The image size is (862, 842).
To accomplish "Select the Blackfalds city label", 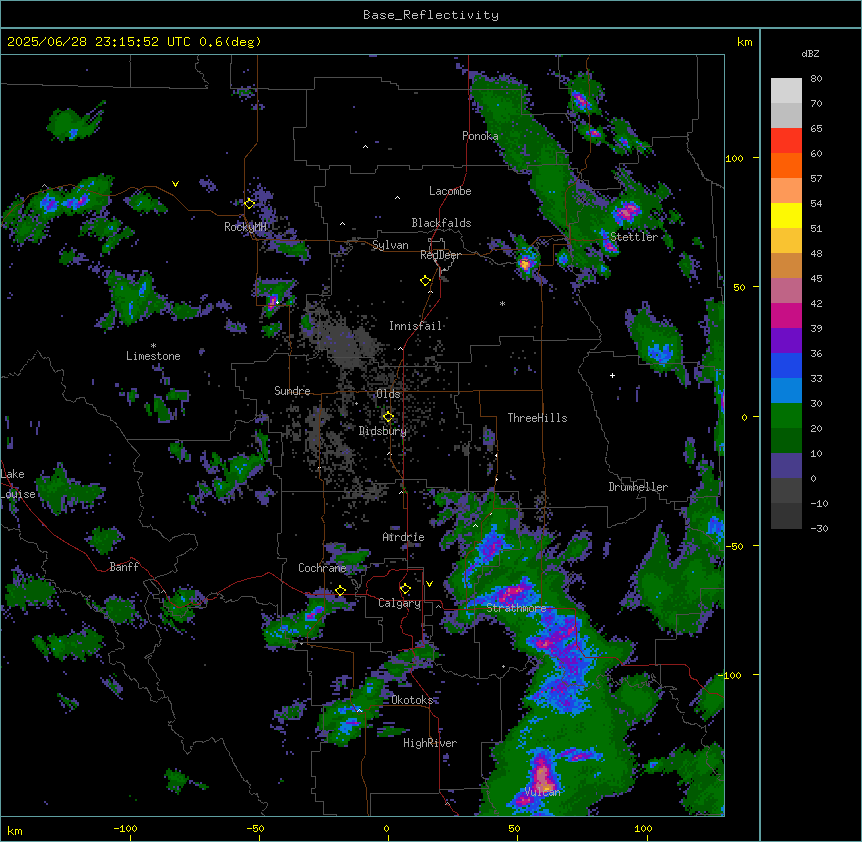I will tap(441, 223).
